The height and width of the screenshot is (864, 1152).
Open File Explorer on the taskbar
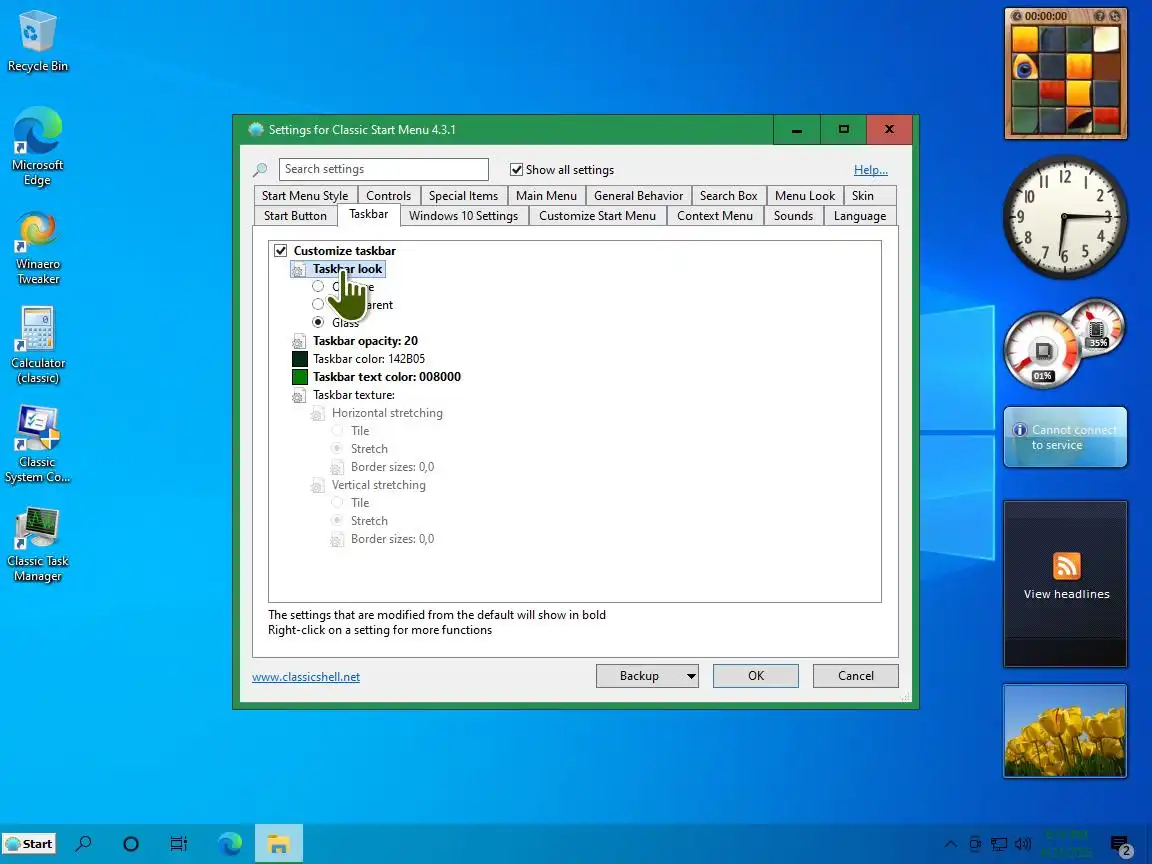click(278, 843)
